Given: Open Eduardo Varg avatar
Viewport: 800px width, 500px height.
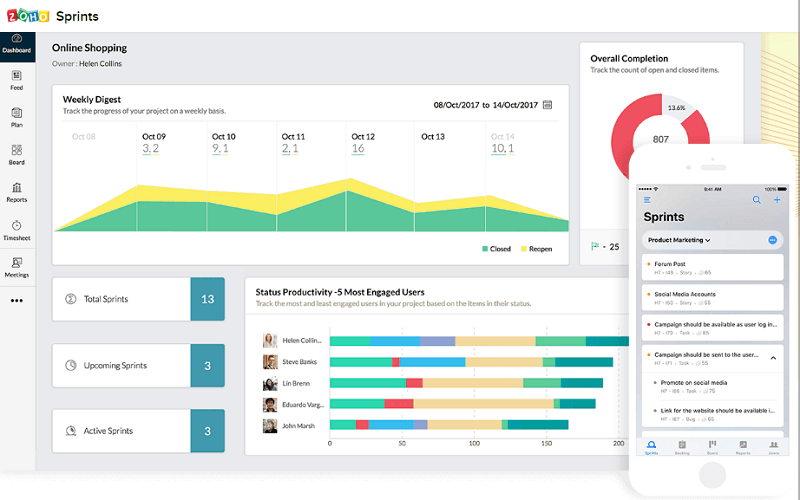Looking at the screenshot, I should click(270, 405).
